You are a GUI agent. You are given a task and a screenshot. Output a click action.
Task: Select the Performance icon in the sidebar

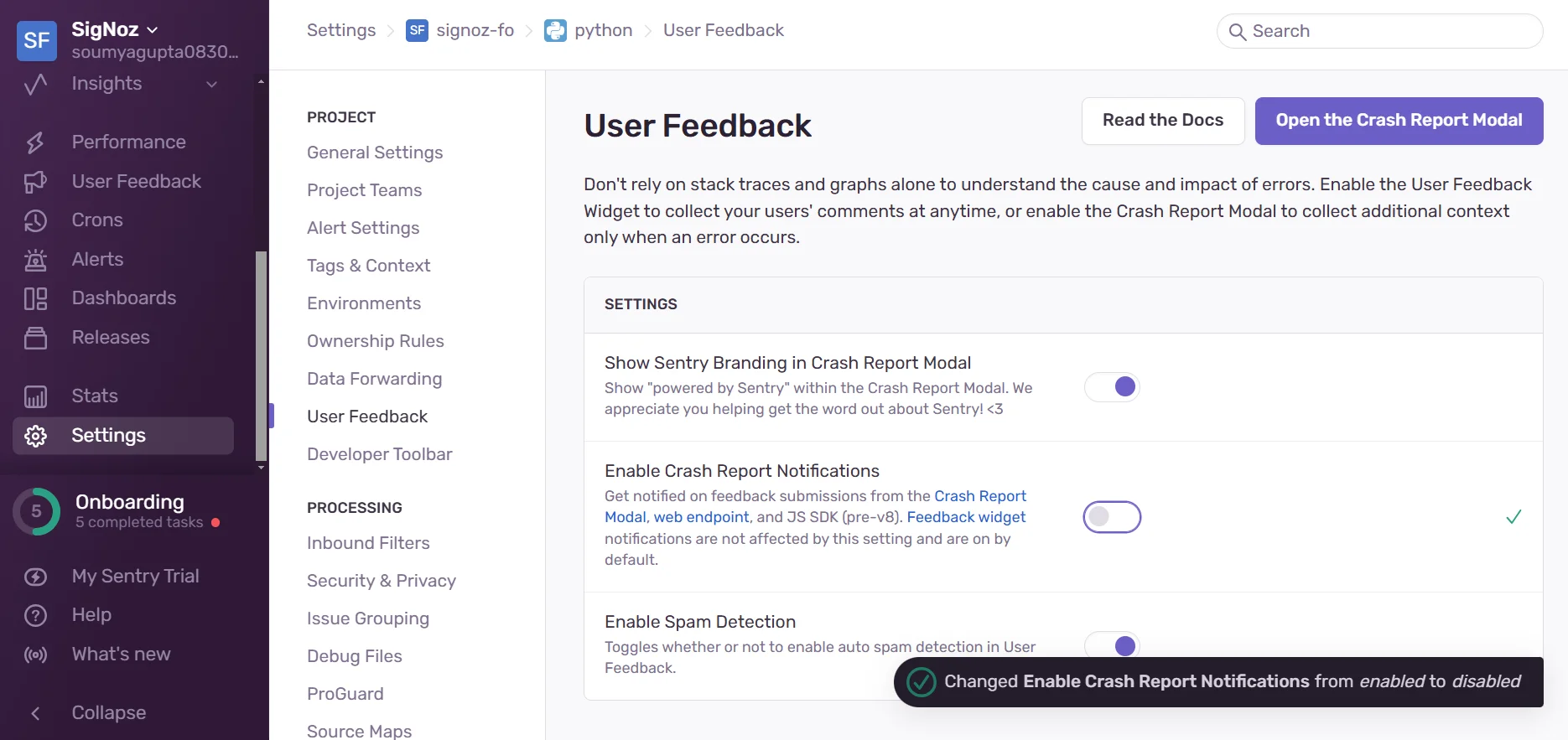coord(36,142)
